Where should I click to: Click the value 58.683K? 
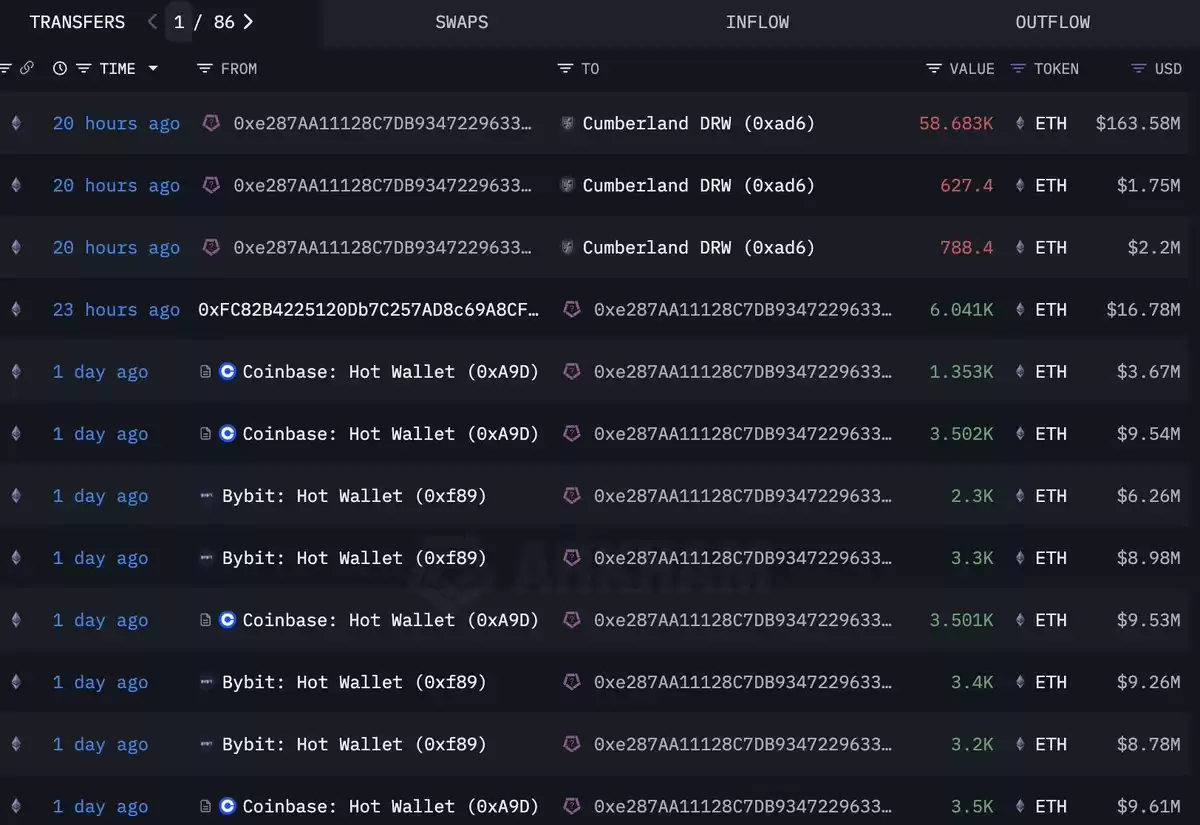tap(957, 123)
